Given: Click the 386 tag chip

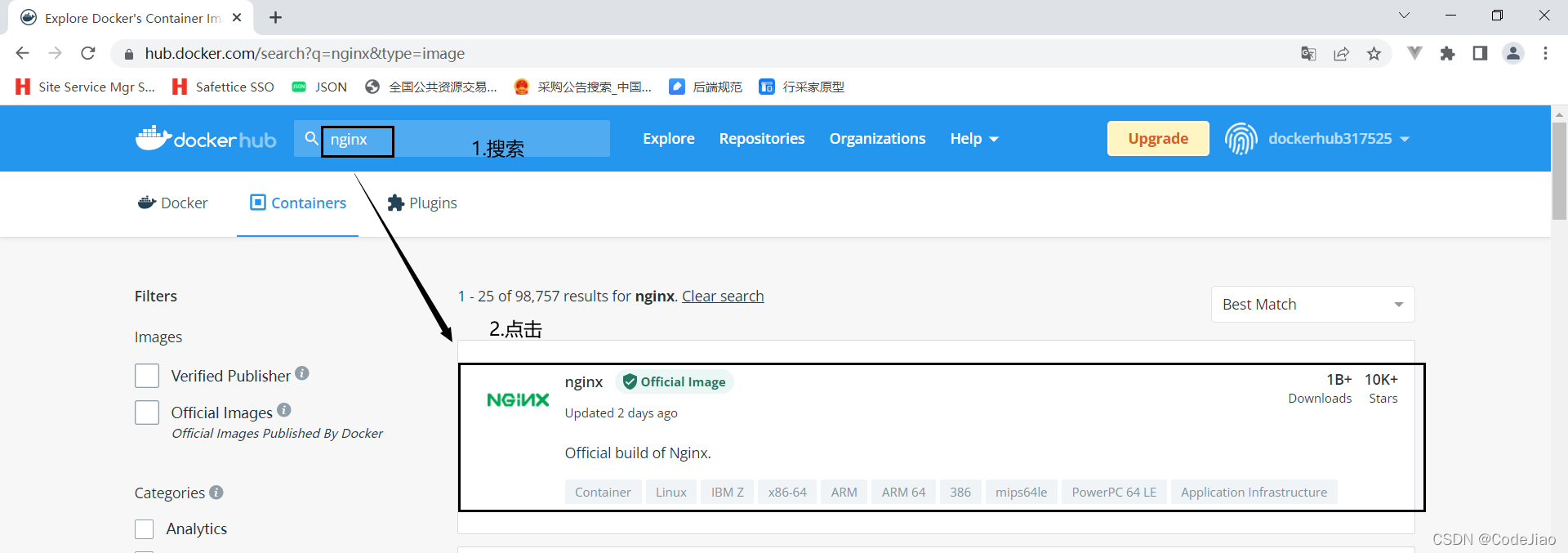Looking at the screenshot, I should [960, 493].
